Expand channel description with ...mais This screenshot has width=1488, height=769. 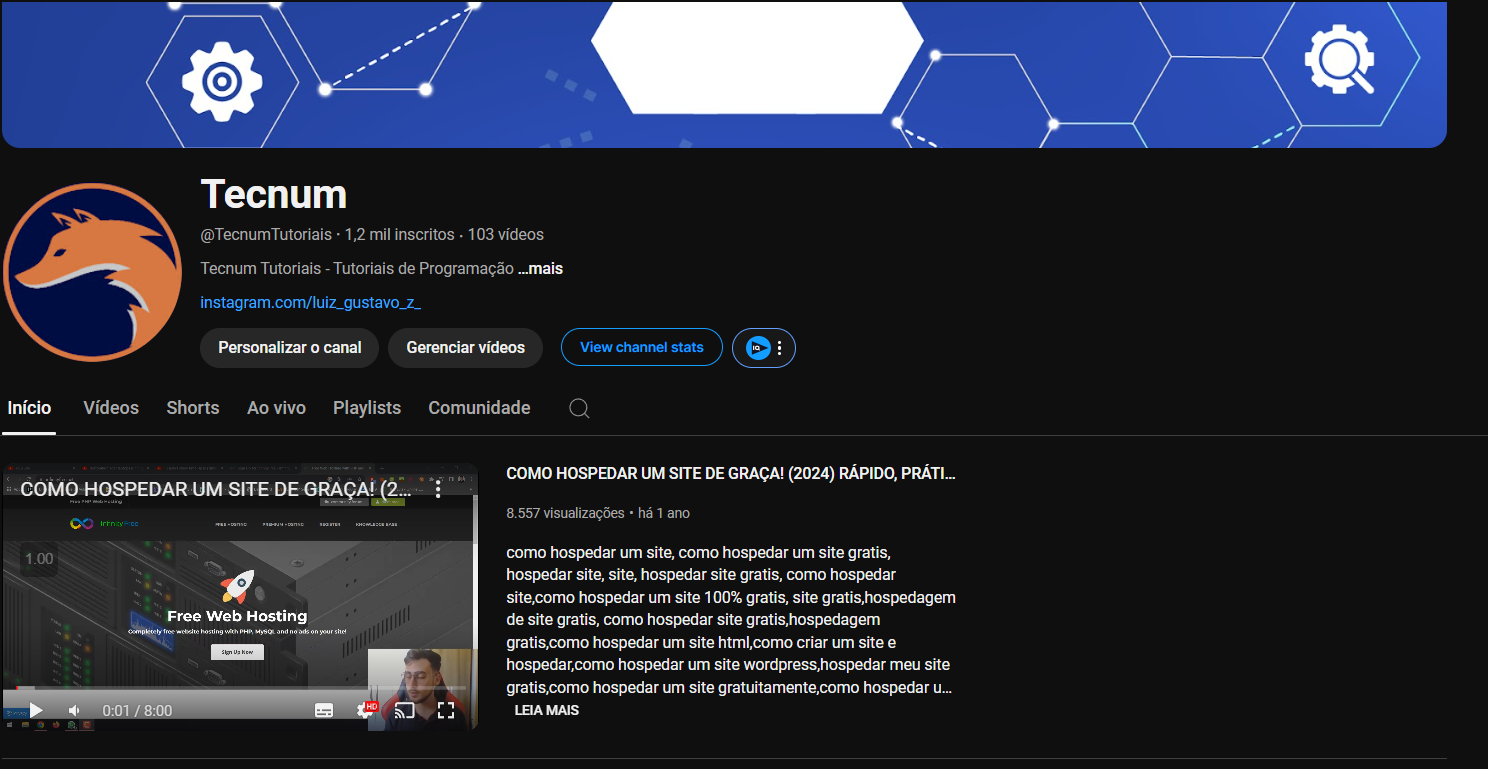[x=541, y=269]
